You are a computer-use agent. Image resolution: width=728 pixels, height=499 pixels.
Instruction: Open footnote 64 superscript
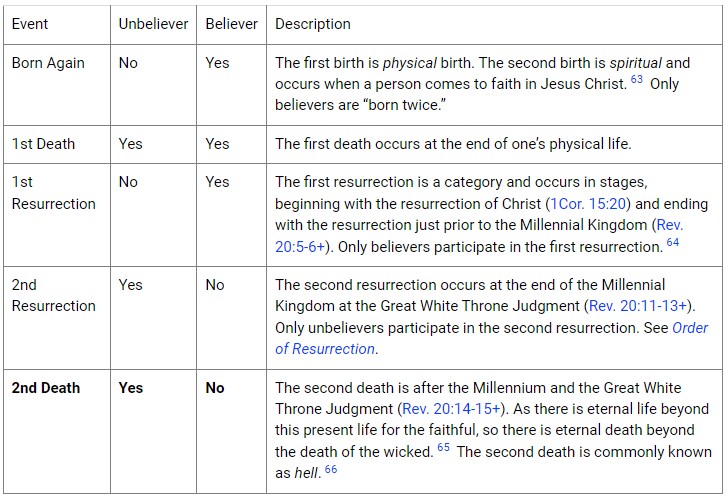click(x=673, y=242)
